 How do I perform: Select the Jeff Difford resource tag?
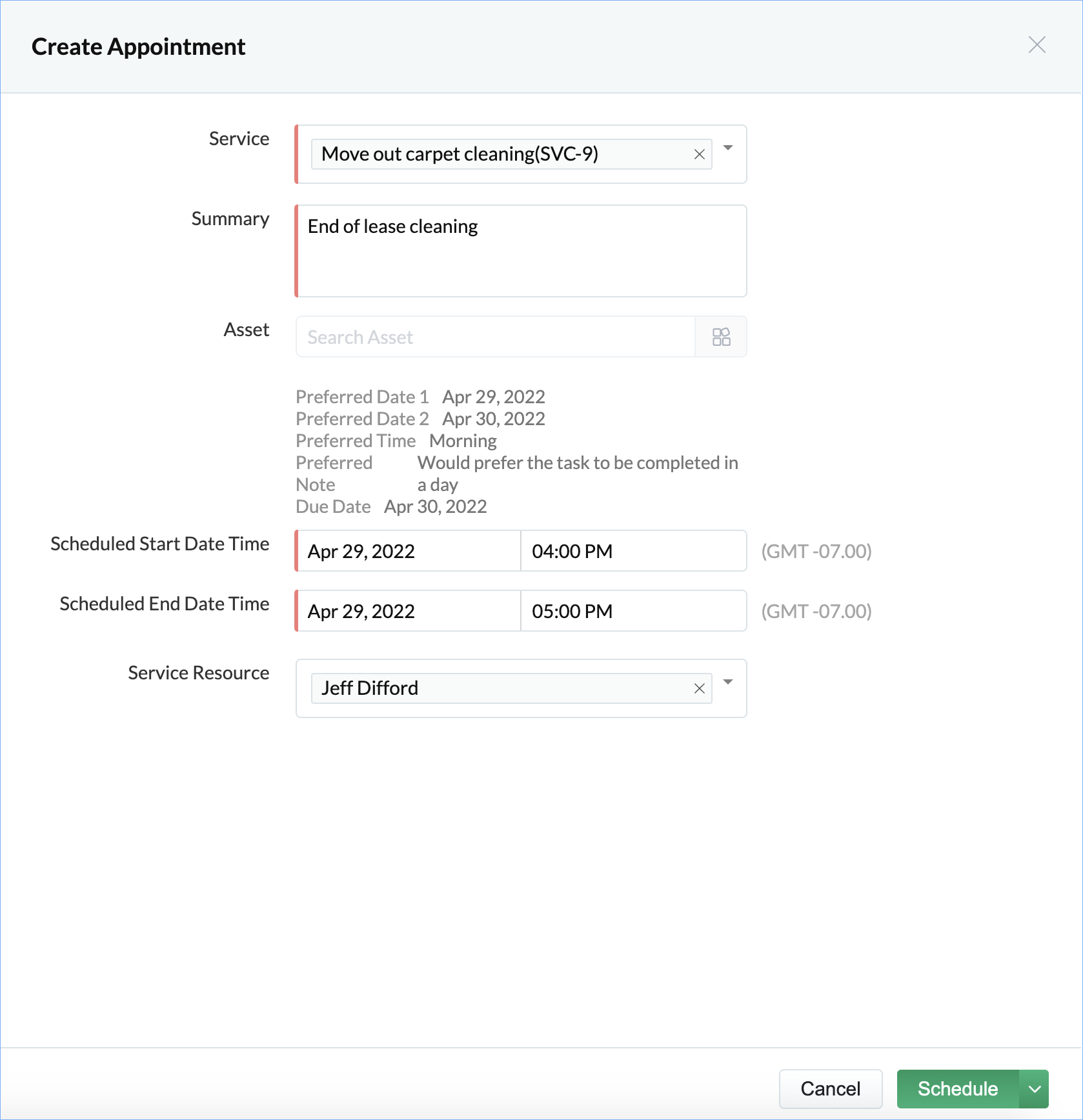click(x=370, y=688)
